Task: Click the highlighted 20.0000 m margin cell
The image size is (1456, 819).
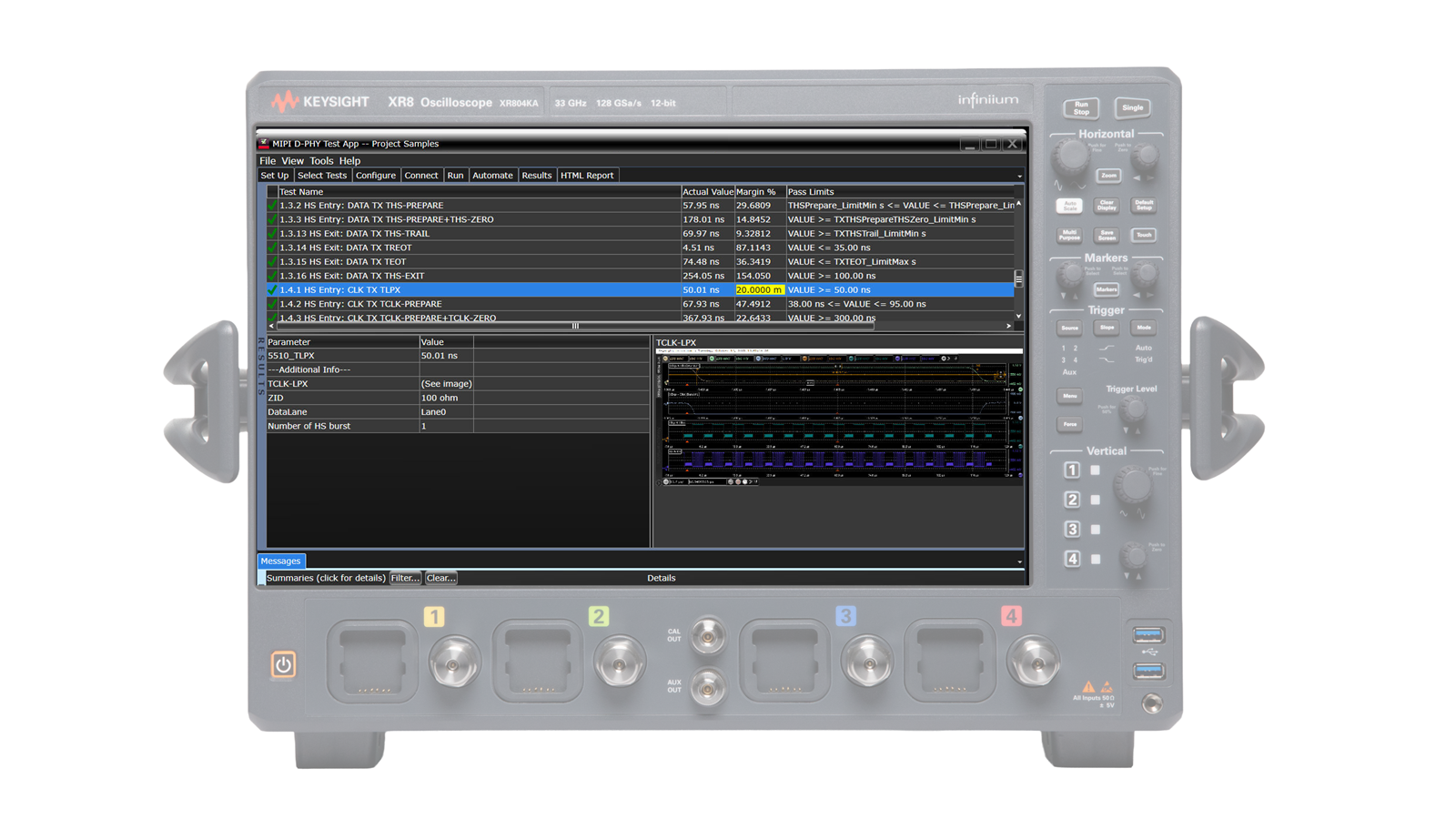Action: (x=760, y=290)
